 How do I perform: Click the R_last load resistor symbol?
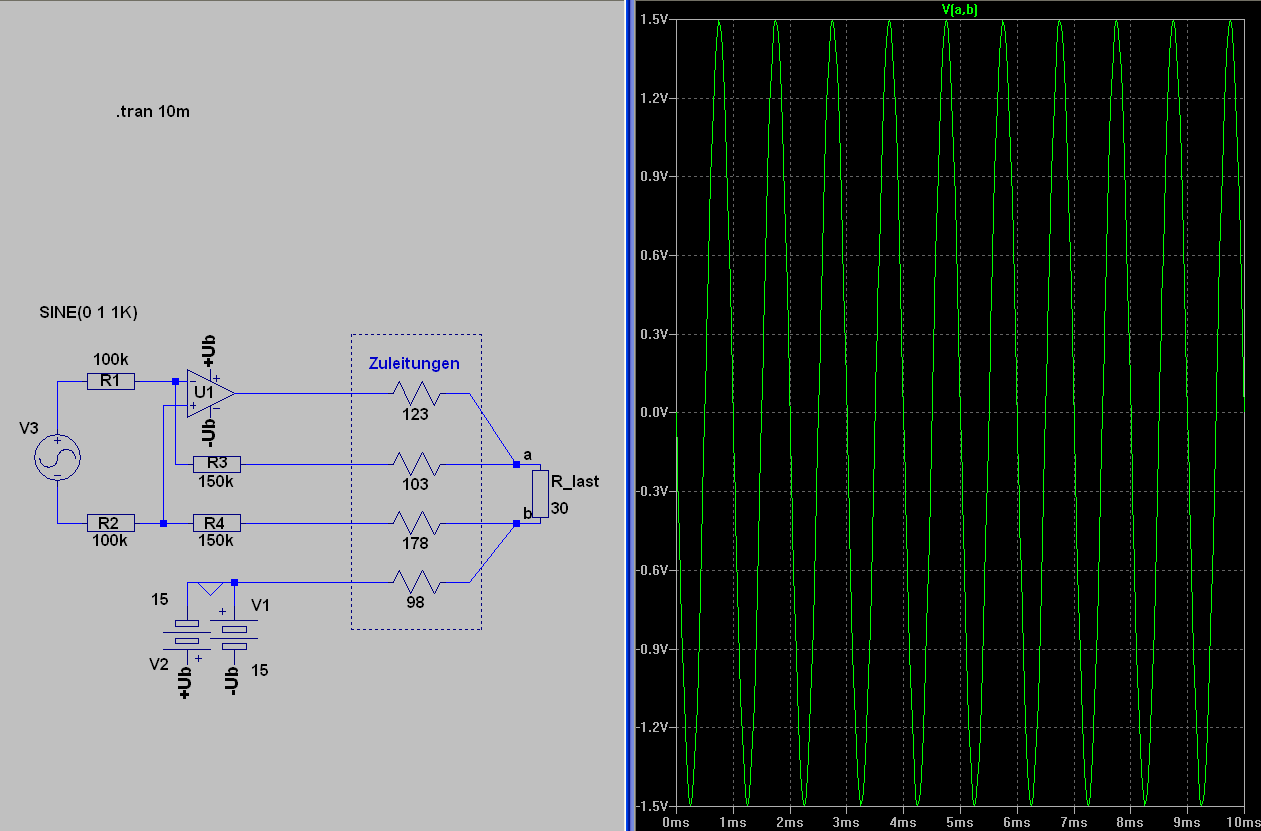(540, 494)
